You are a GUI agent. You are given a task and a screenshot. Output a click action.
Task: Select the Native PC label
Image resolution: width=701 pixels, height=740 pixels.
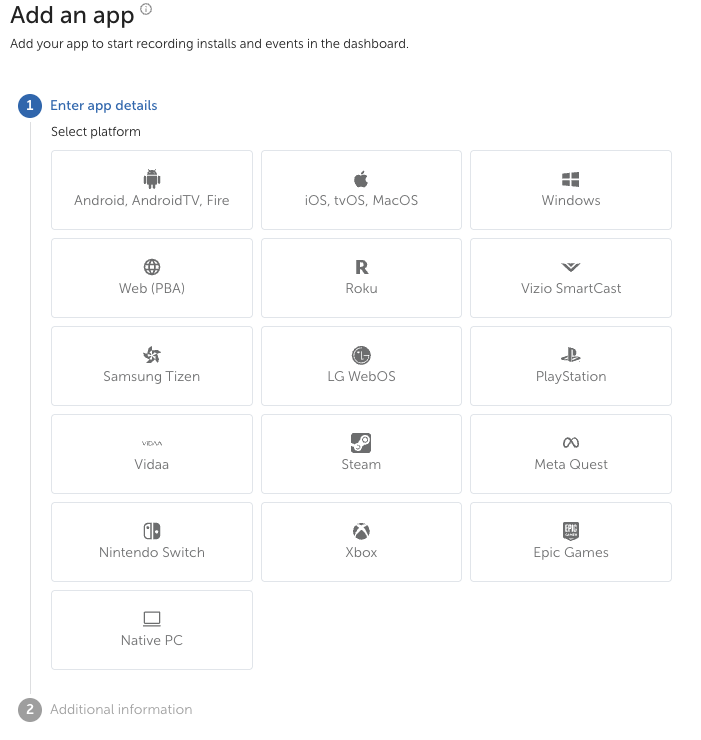152,640
